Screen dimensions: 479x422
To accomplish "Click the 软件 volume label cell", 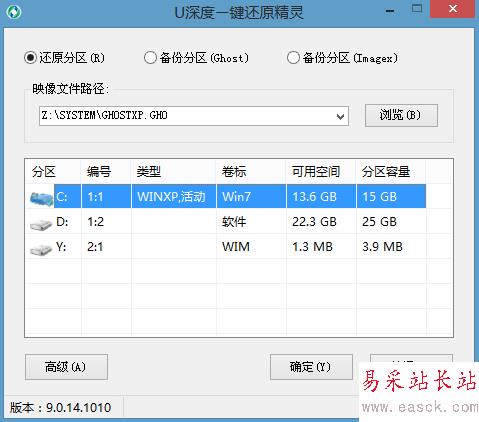I will click(x=251, y=222).
